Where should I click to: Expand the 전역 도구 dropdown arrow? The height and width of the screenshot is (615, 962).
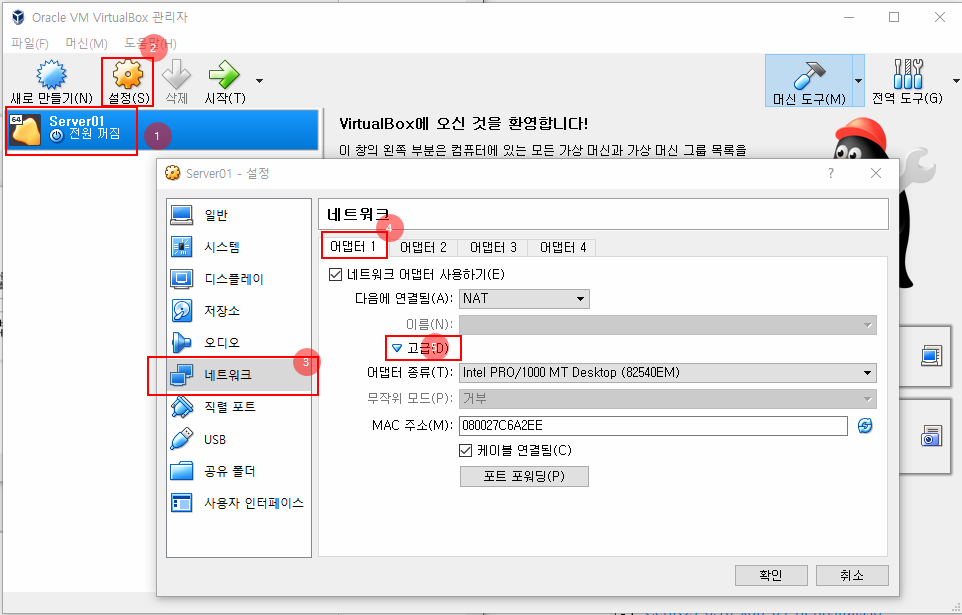point(956,80)
